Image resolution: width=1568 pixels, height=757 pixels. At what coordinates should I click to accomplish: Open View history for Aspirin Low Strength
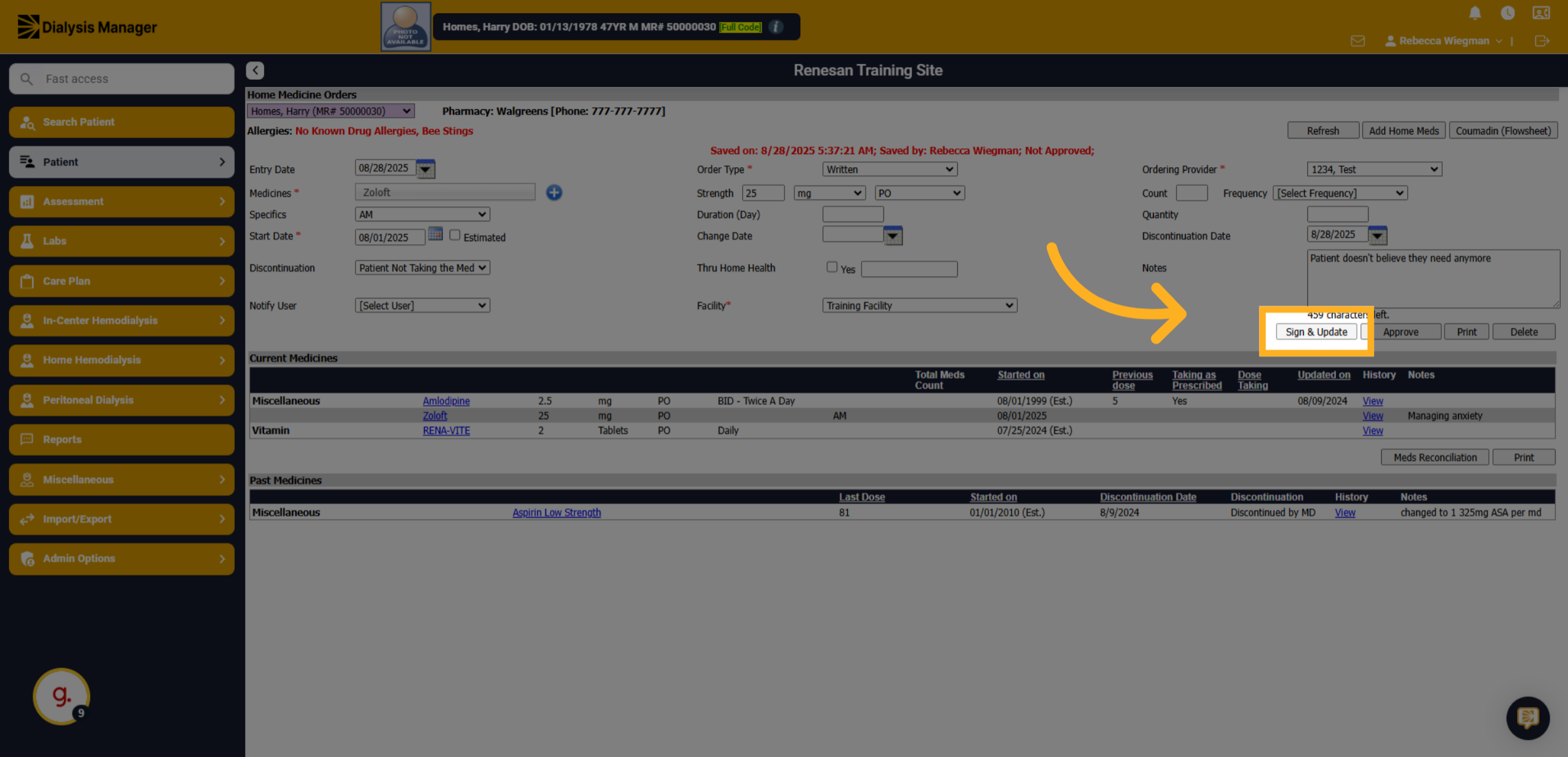[x=1345, y=513]
